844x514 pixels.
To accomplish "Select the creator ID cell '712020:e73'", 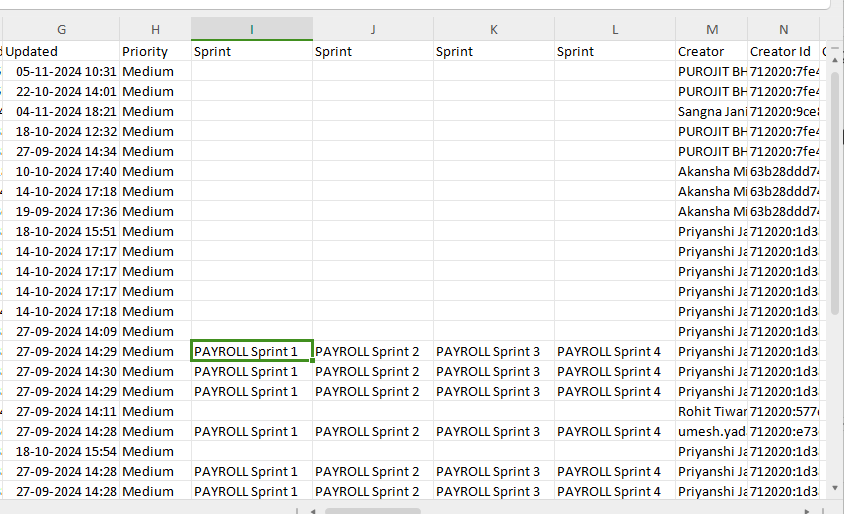I will point(783,432).
